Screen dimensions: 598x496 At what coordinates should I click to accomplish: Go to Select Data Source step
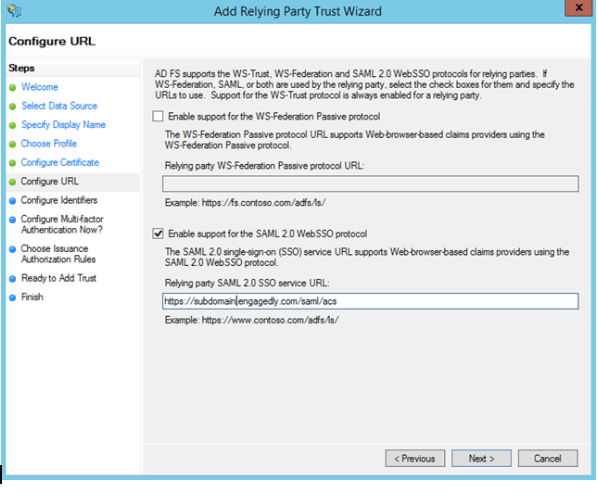click(x=59, y=106)
